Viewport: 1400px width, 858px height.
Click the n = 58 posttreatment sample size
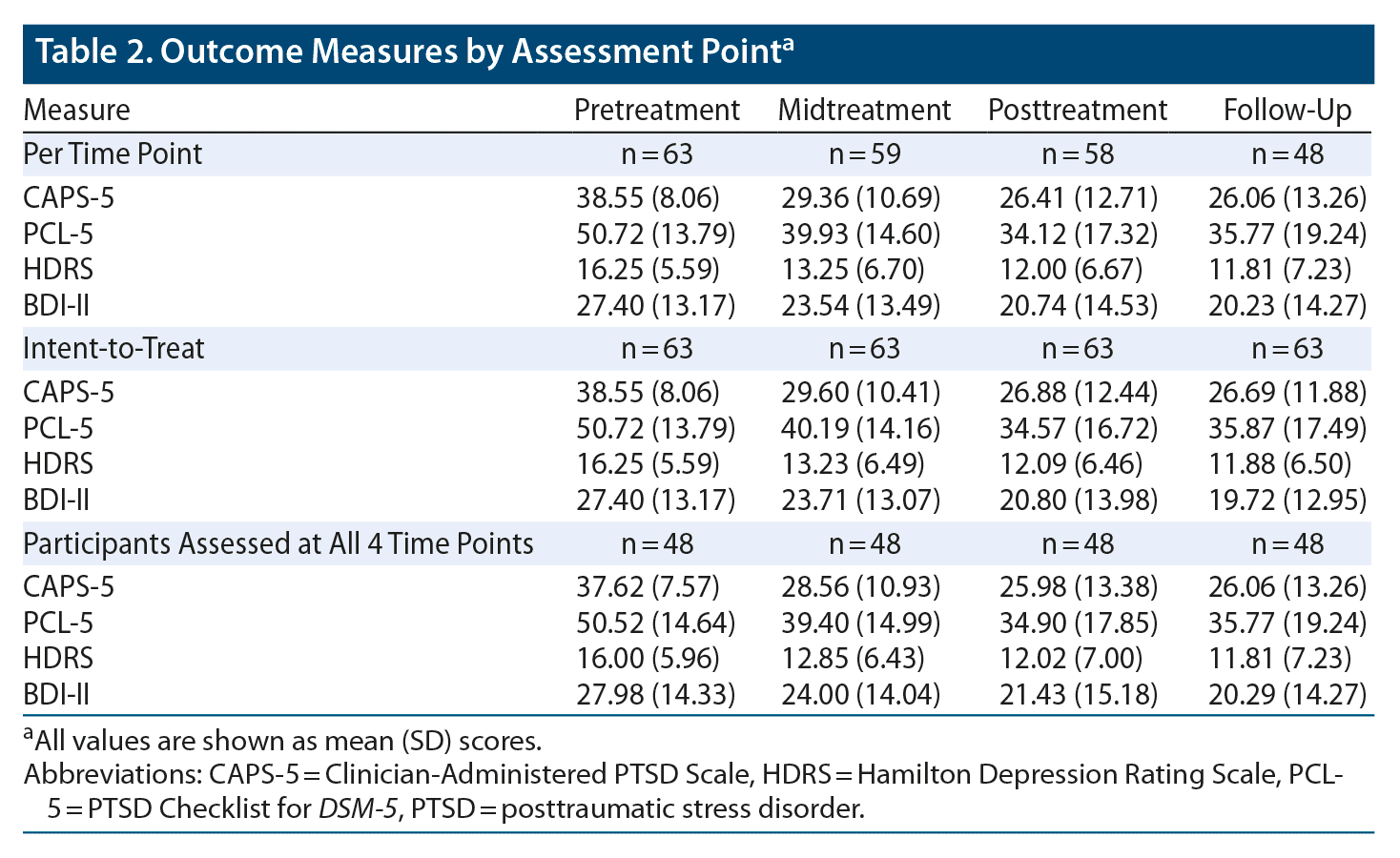click(x=1077, y=154)
